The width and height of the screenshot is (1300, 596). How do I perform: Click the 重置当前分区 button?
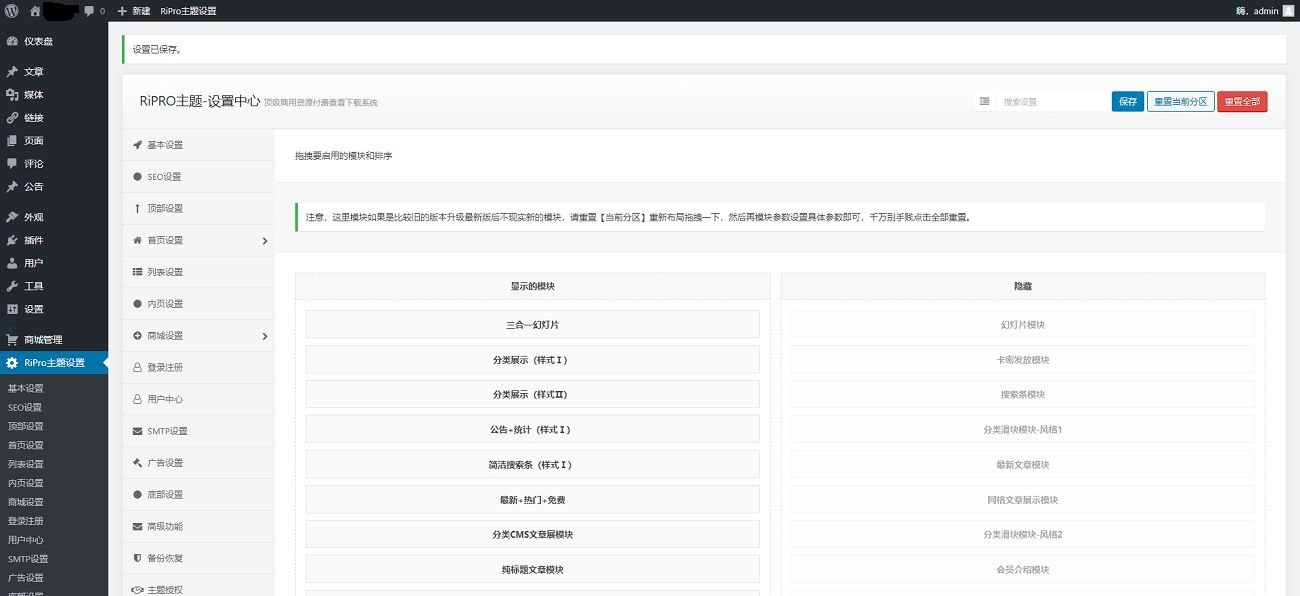coord(1181,102)
